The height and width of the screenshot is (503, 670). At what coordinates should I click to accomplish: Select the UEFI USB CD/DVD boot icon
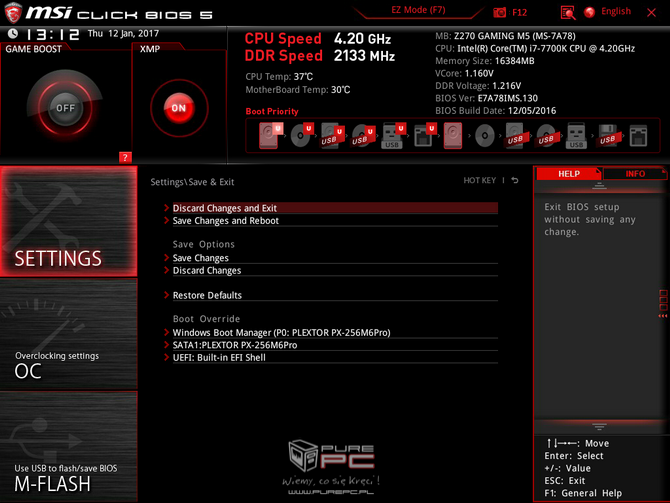coord(362,135)
